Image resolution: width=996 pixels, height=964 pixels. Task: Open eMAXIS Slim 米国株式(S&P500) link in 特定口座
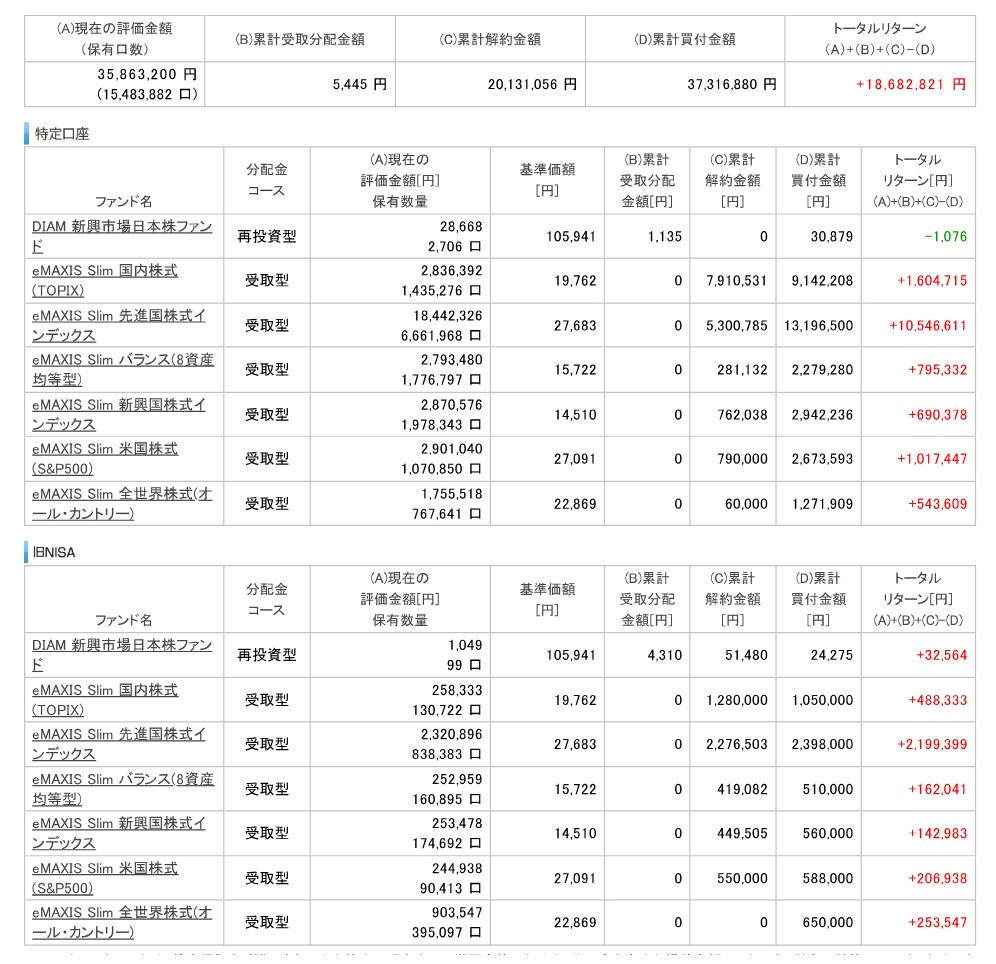pos(105,459)
